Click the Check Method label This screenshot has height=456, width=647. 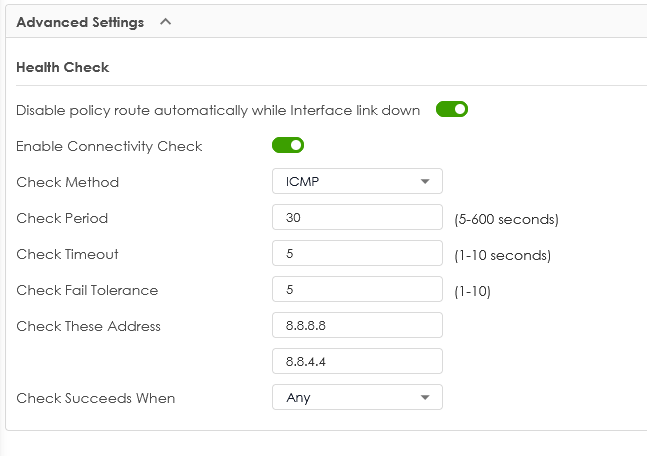(x=68, y=182)
